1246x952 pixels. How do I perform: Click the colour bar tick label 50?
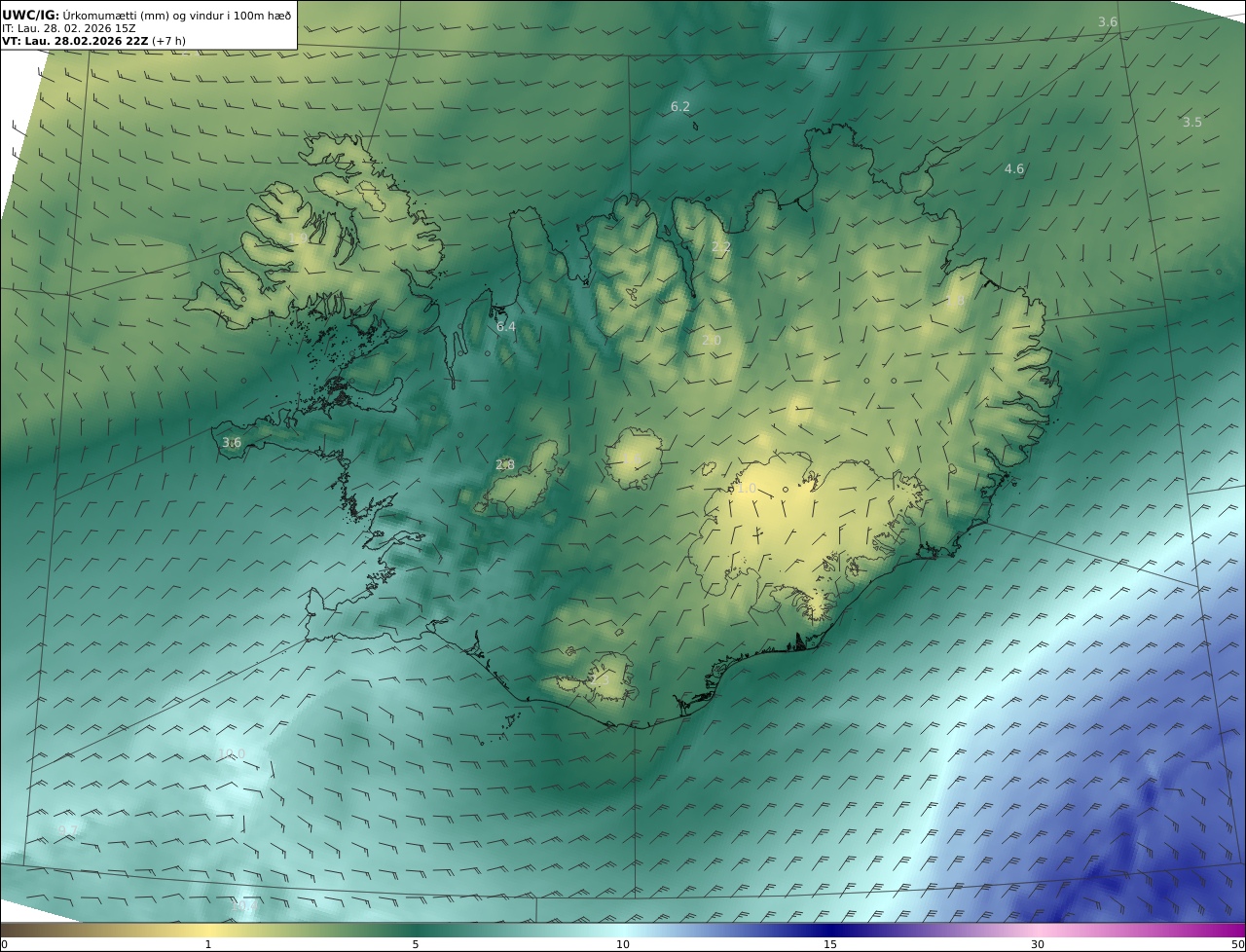coord(1237,944)
